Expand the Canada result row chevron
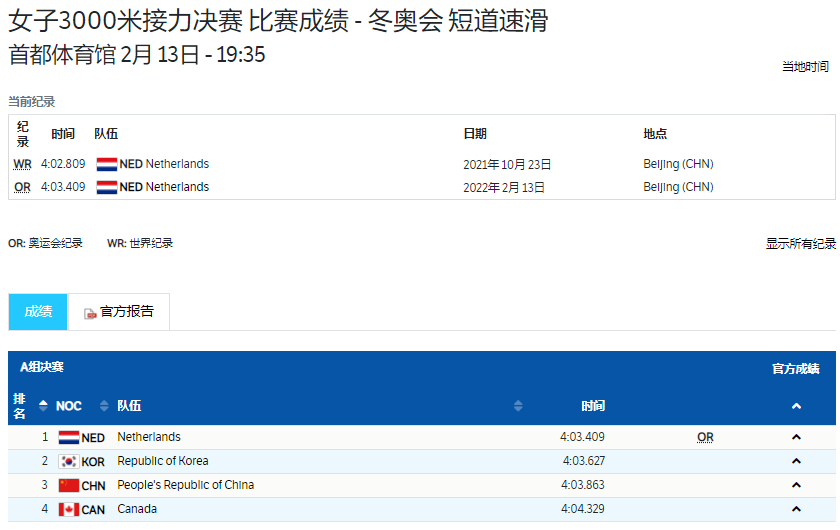Image resolution: width=840 pixels, height=530 pixels. [x=796, y=510]
